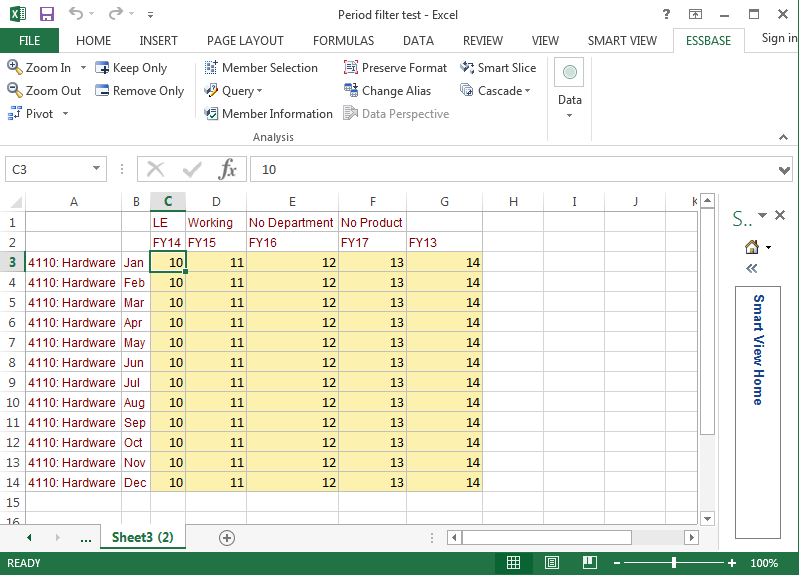Click the zoom slider in the status bar

(674, 563)
